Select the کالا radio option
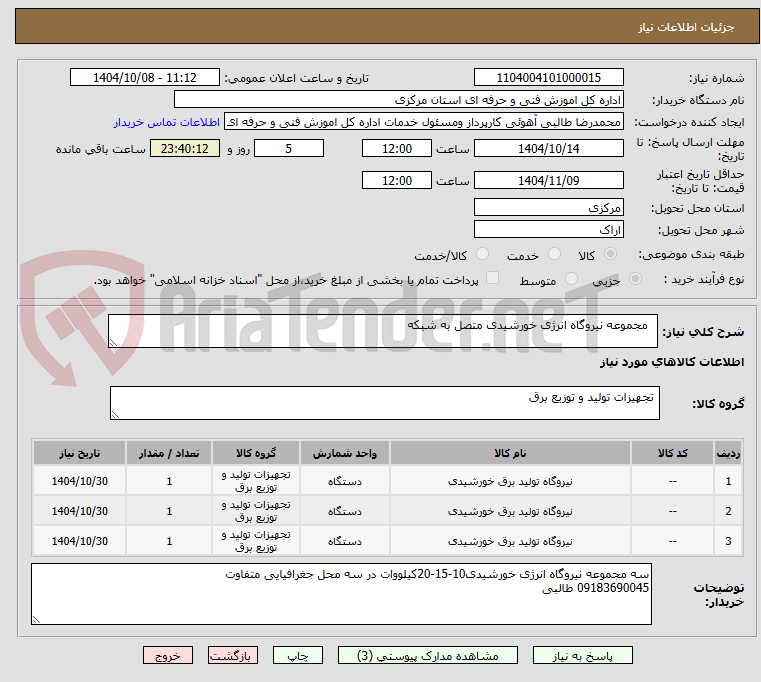761x682 pixels. (x=611, y=254)
